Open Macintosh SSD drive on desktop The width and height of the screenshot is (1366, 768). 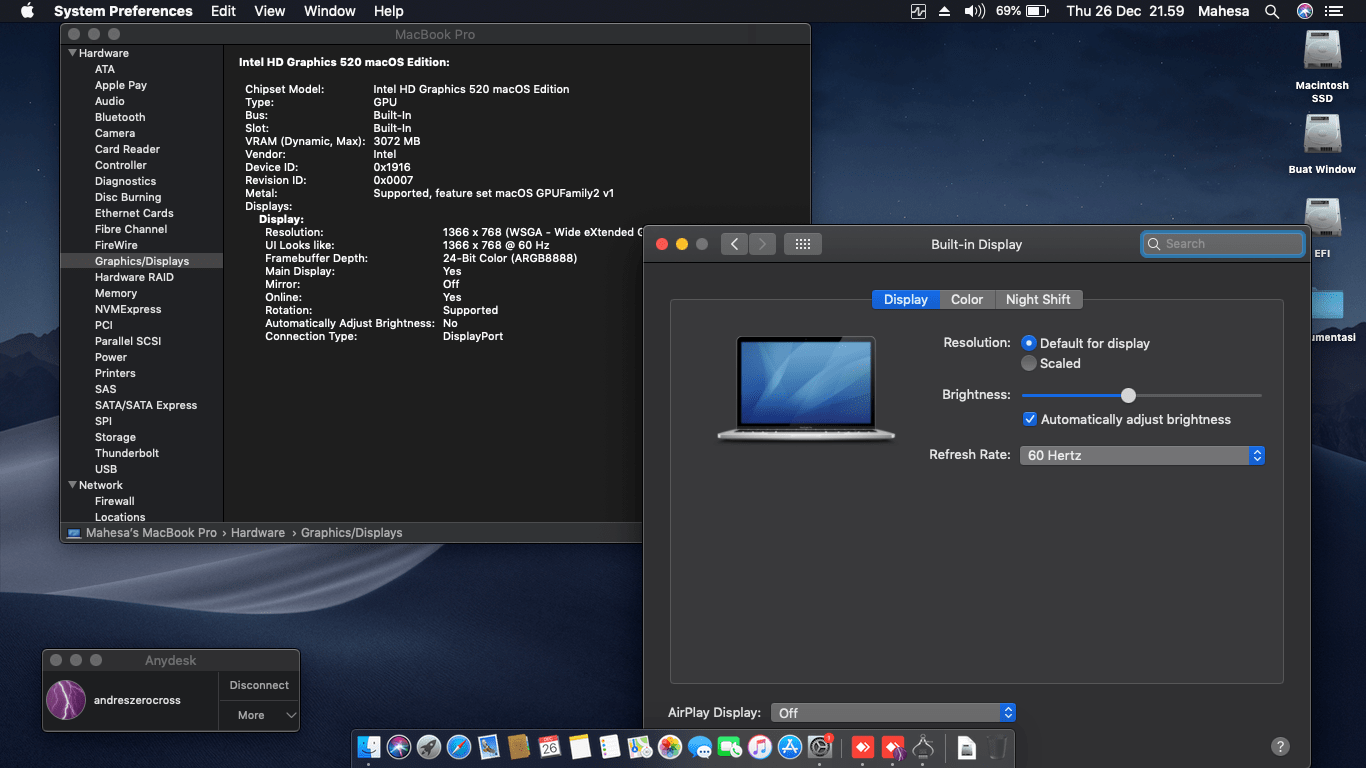(1322, 66)
